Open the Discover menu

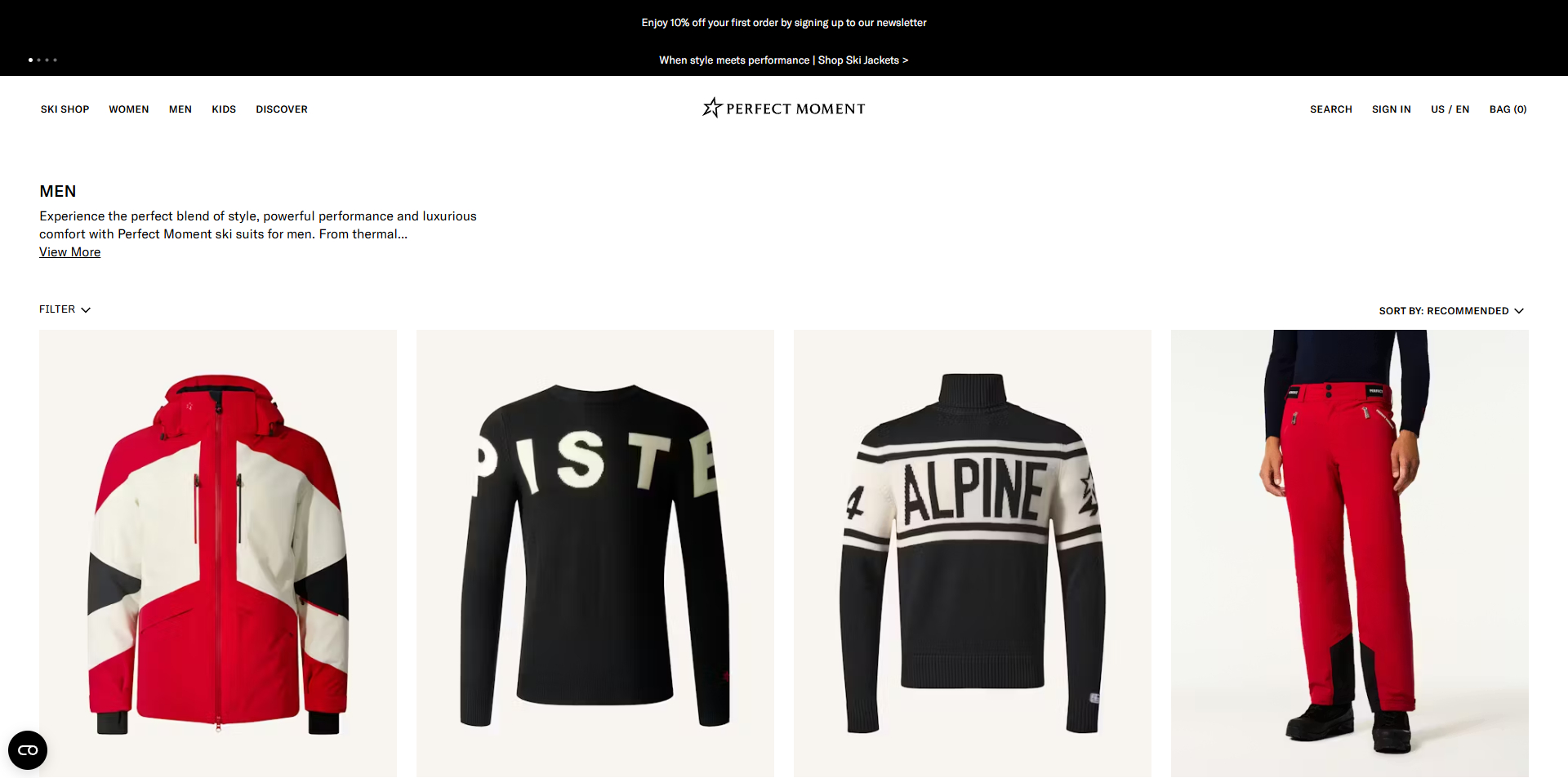pyautogui.click(x=282, y=109)
